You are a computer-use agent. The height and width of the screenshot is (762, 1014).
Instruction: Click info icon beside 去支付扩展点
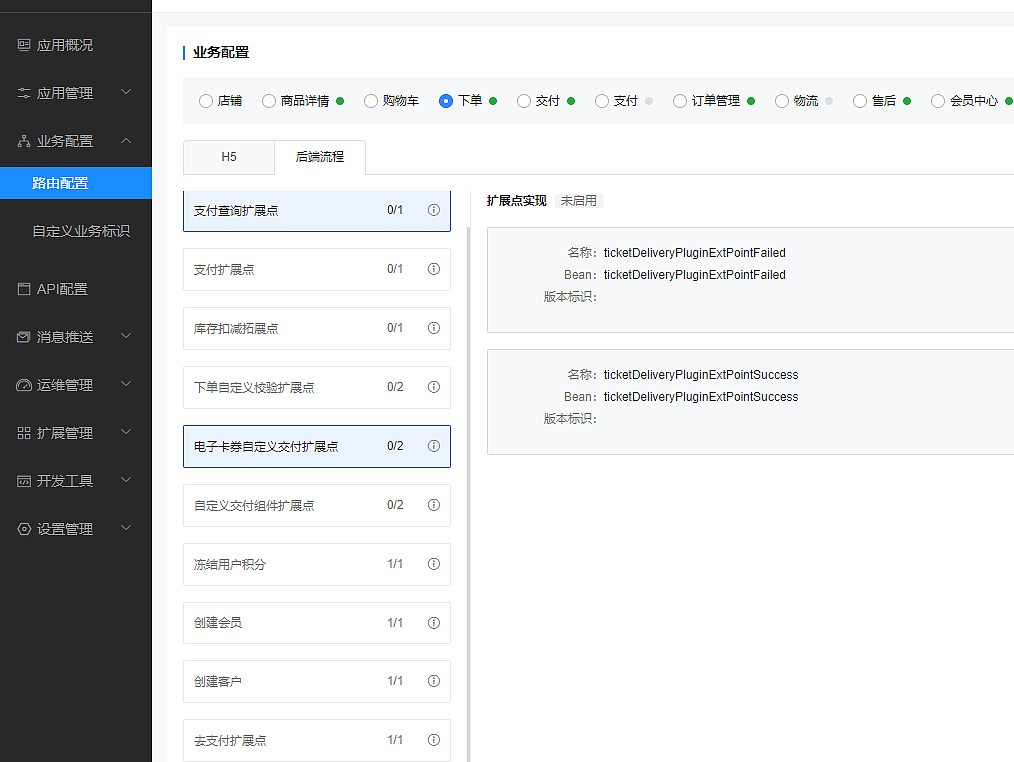pyautogui.click(x=434, y=741)
